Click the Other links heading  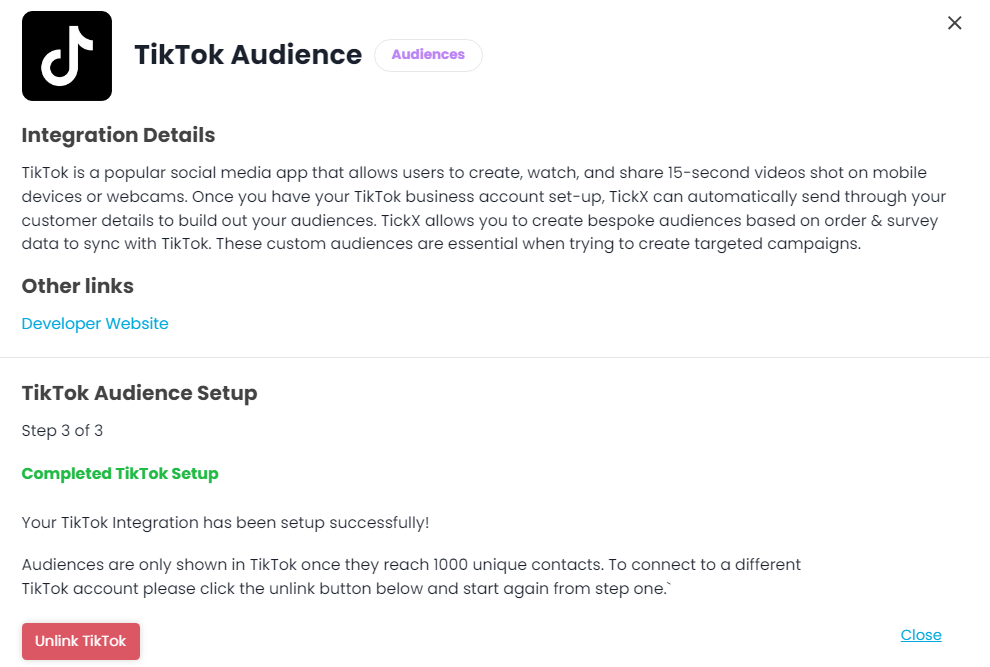77,286
